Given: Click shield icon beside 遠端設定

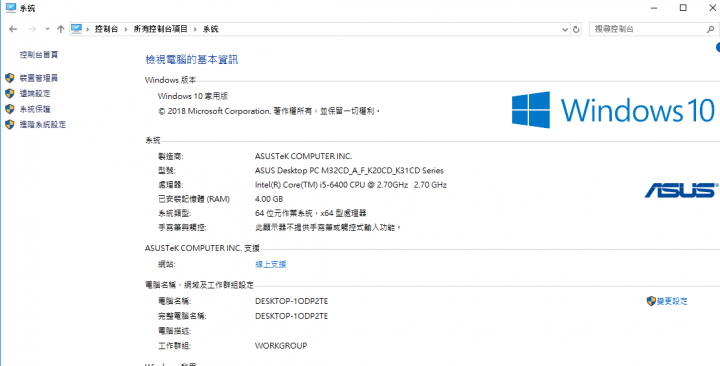Looking at the screenshot, I should coord(10,94).
